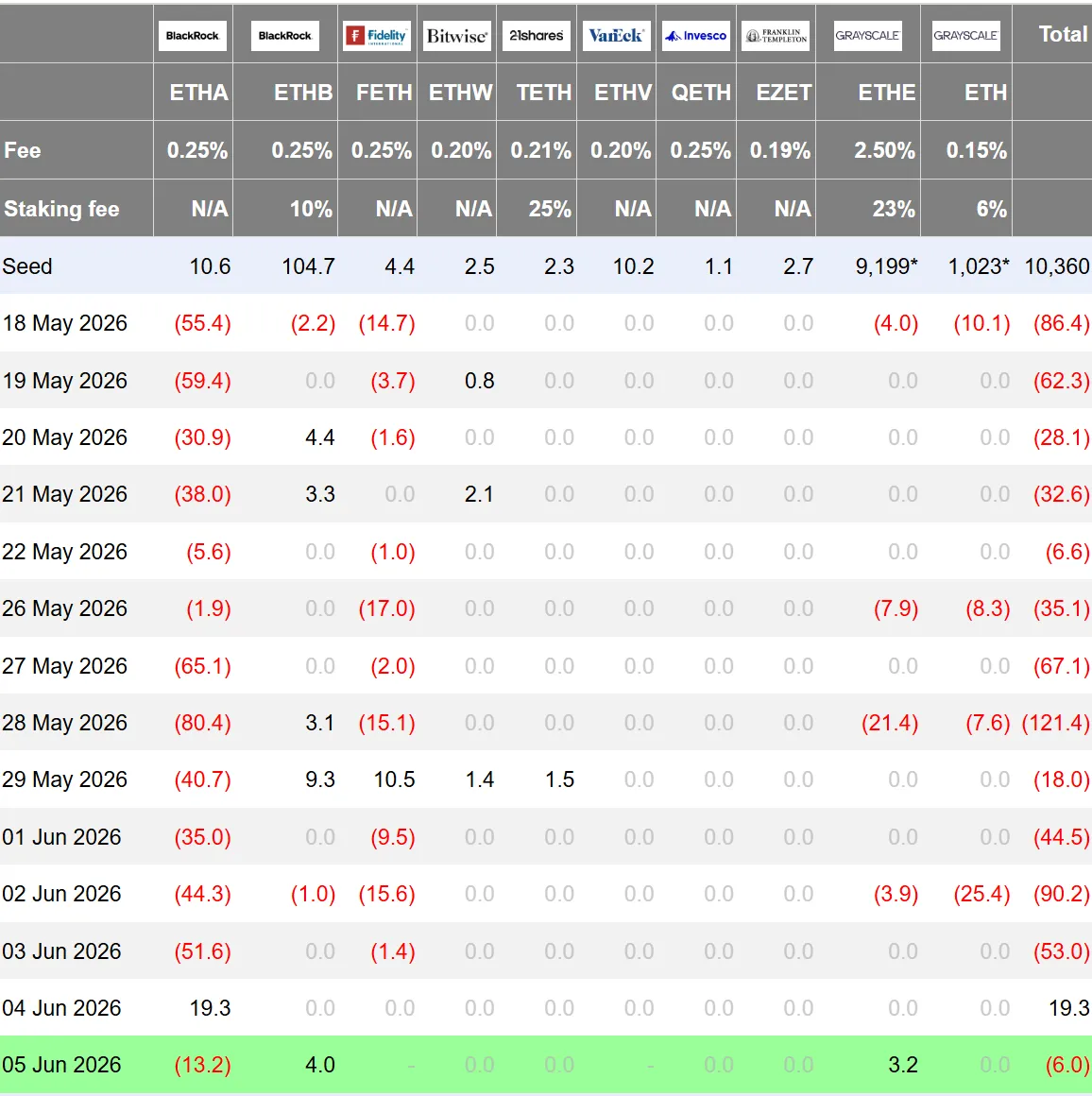Click the Fidelity logo
Screen dimensions: 1092x1096
coord(377,36)
